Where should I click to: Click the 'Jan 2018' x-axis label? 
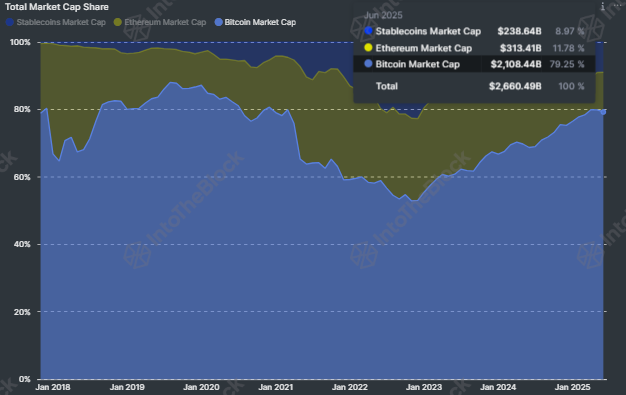(x=53, y=387)
